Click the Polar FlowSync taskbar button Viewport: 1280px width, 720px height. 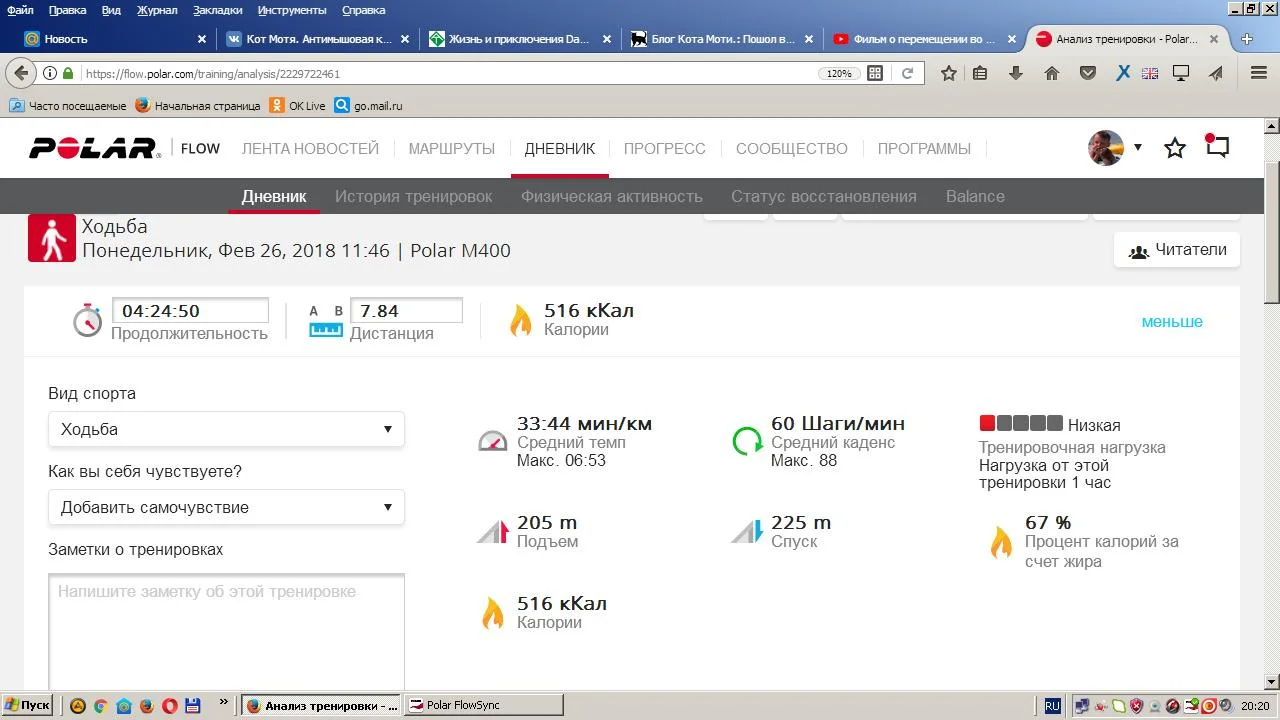point(485,705)
